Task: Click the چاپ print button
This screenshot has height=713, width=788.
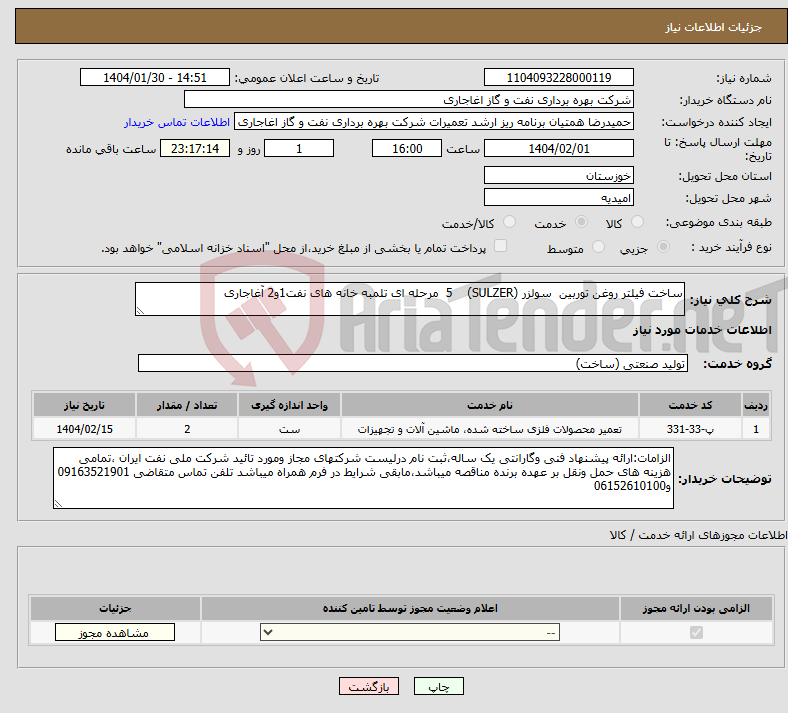Action: 439,686
